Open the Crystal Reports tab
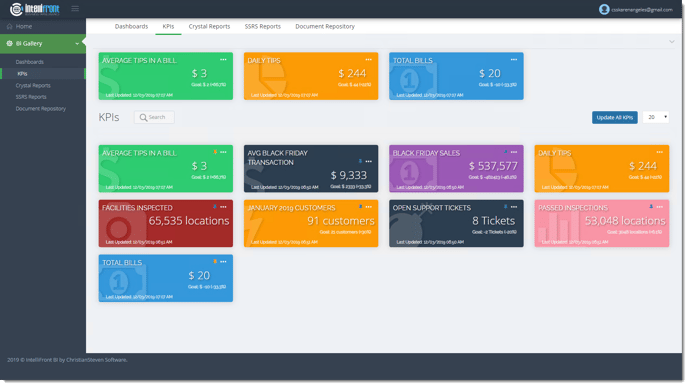 coord(209,26)
